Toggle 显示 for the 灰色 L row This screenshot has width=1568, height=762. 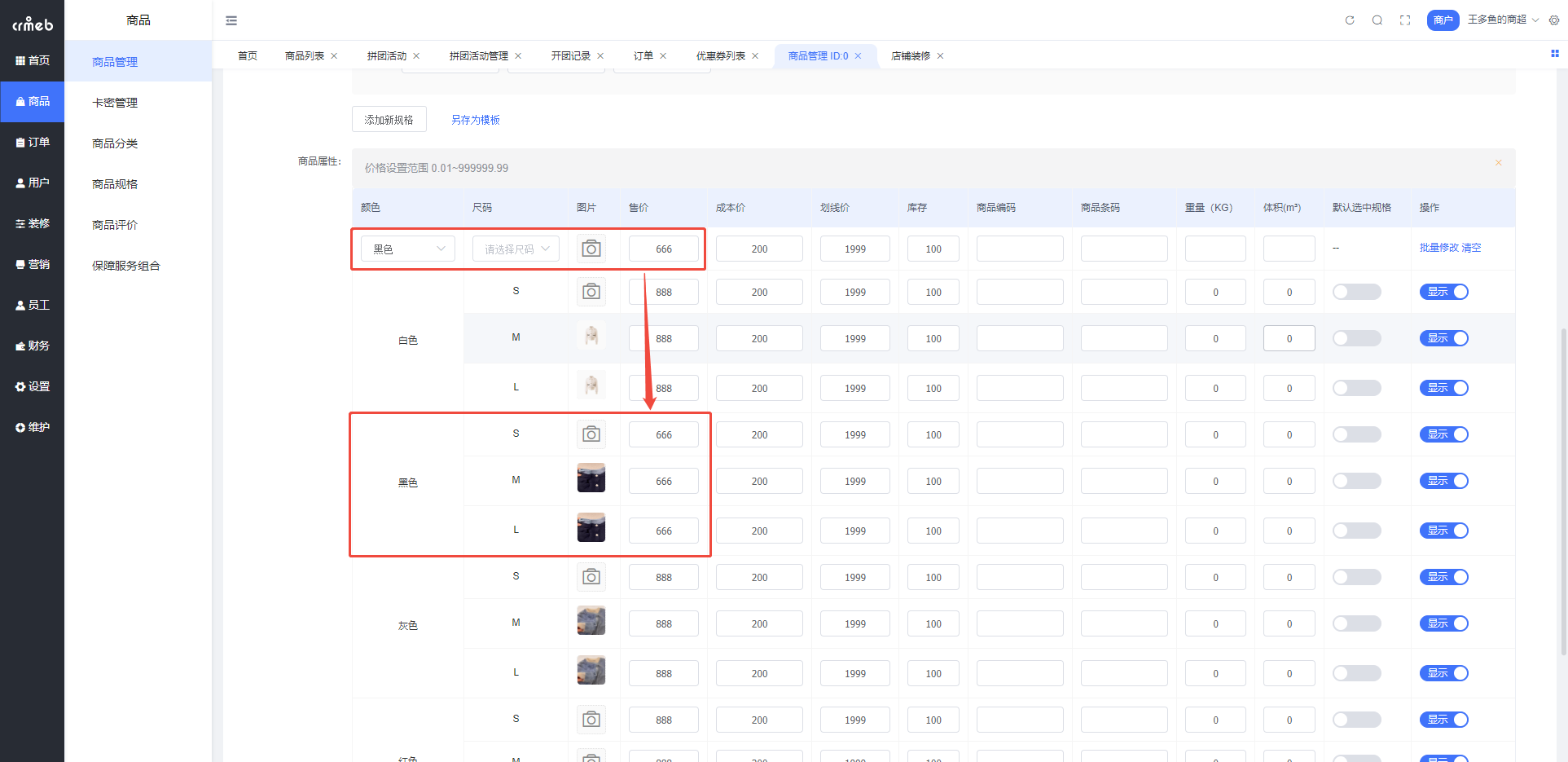click(x=1443, y=672)
